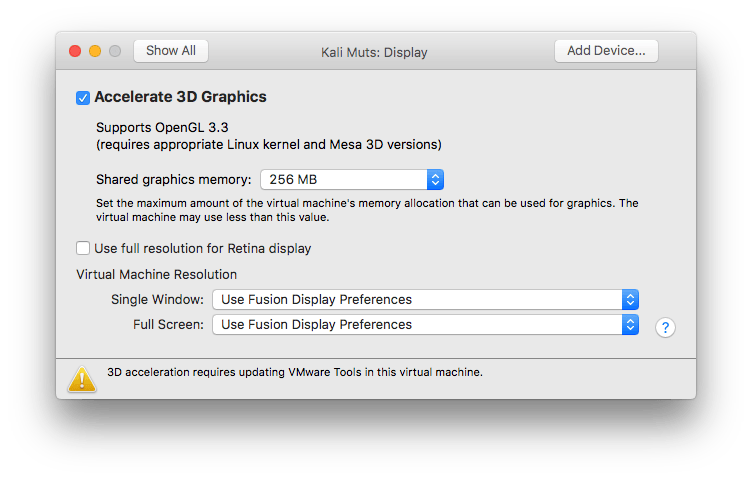Click the Virtual Machine Resolution heading

156,274
